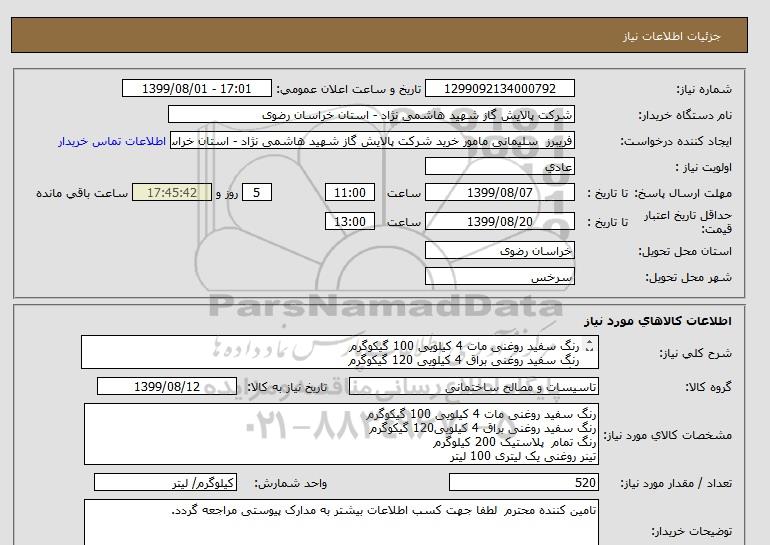Image resolution: width=770 pixels, height=545 pixels.
Task: Click the label ایجاد کننده درخواست
Action: click(676, 141)
